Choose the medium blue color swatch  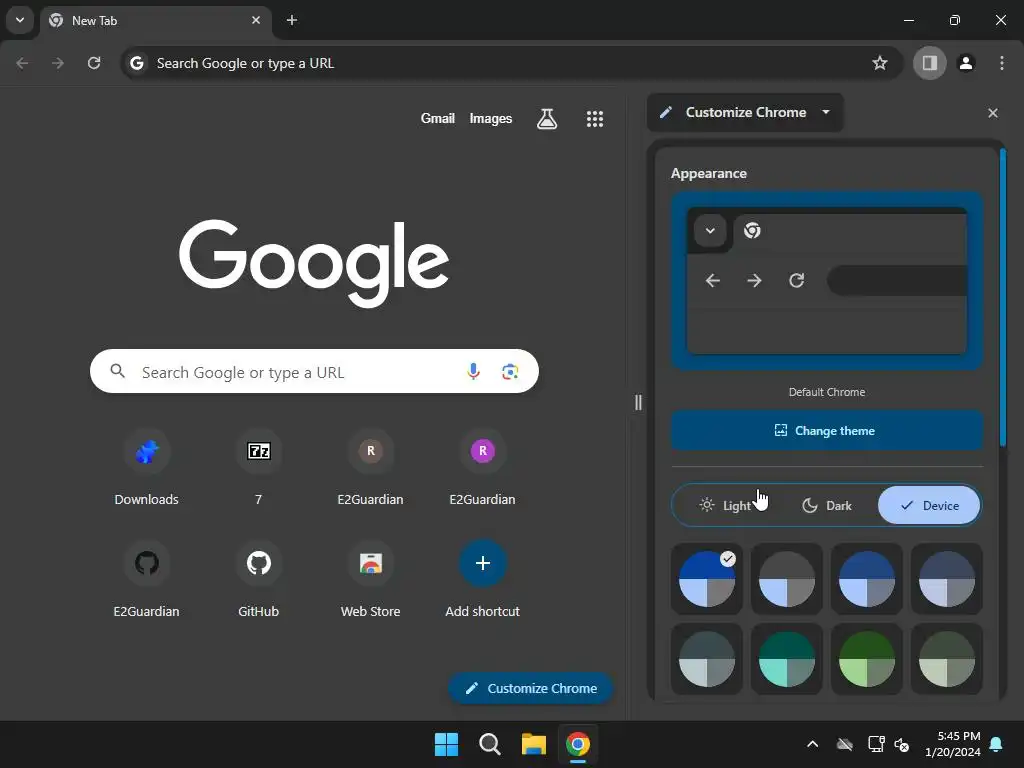[x=867, y=579]
